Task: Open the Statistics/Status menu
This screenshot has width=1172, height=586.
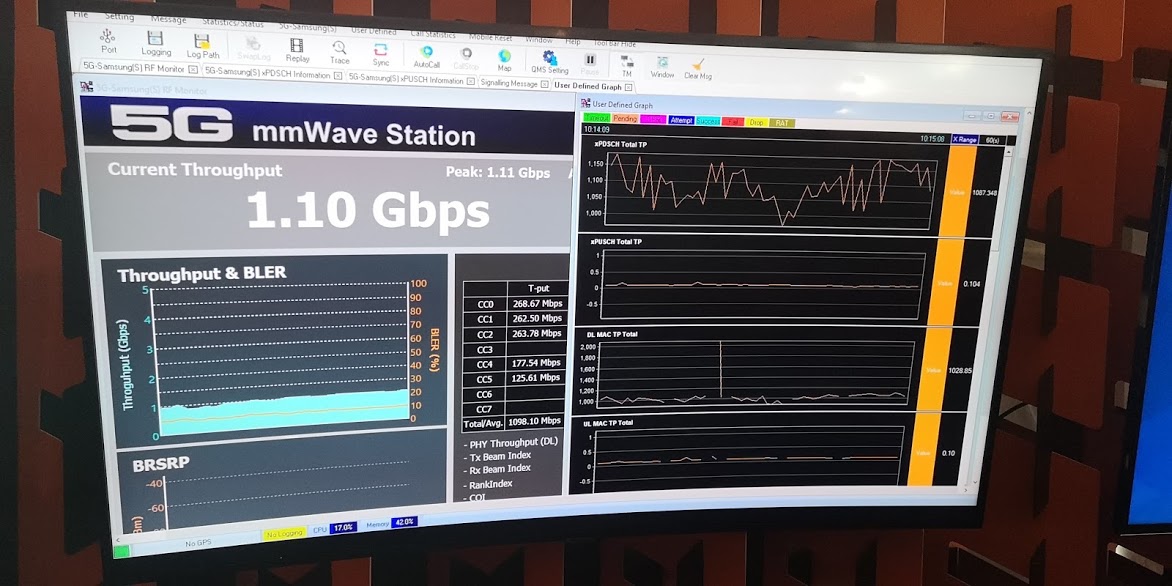Action: coord(232,23)
